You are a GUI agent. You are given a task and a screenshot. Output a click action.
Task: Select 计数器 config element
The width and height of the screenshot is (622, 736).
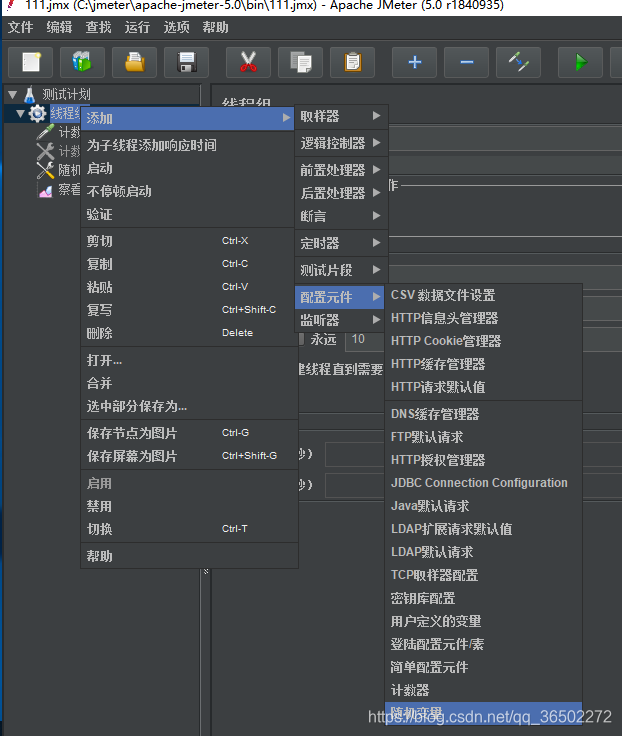tap(484, 690)
